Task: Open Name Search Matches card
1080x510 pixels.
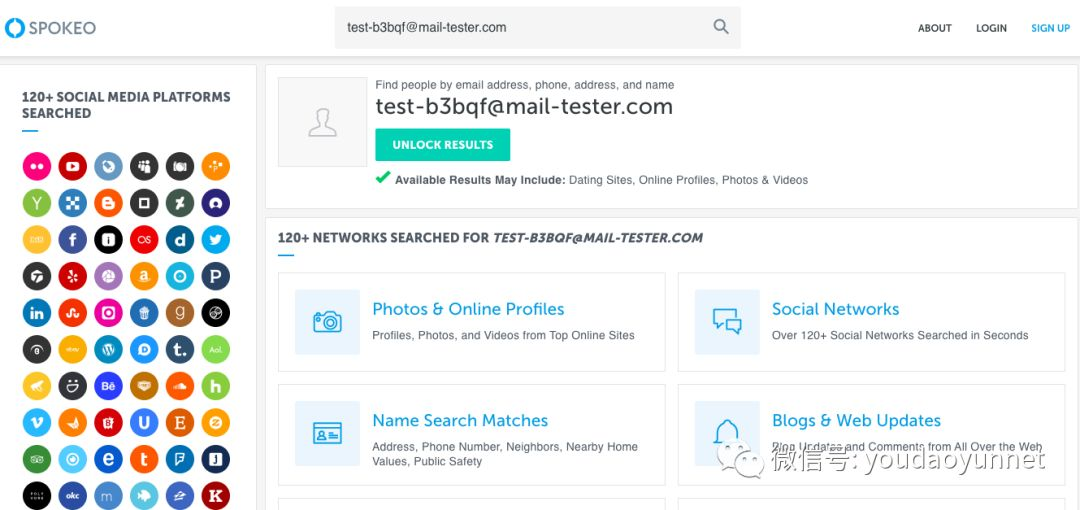Action: (x=472, y=435)
